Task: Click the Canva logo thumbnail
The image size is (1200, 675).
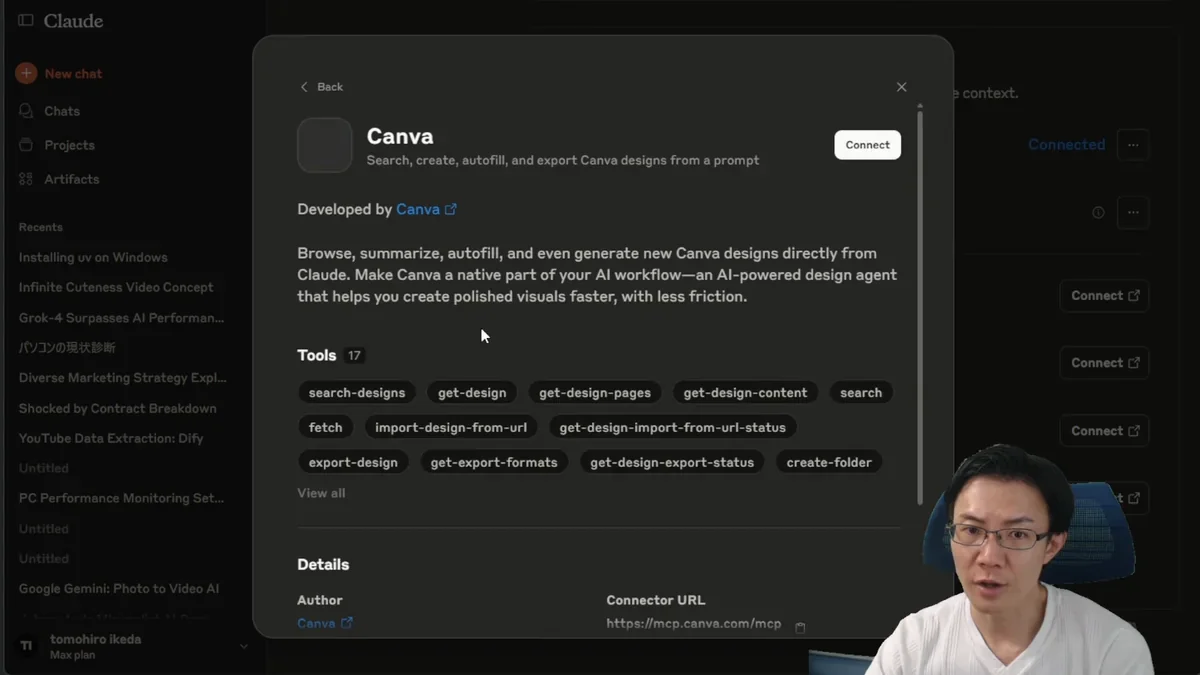Action: pyautogui.click(x=325, y=145)
